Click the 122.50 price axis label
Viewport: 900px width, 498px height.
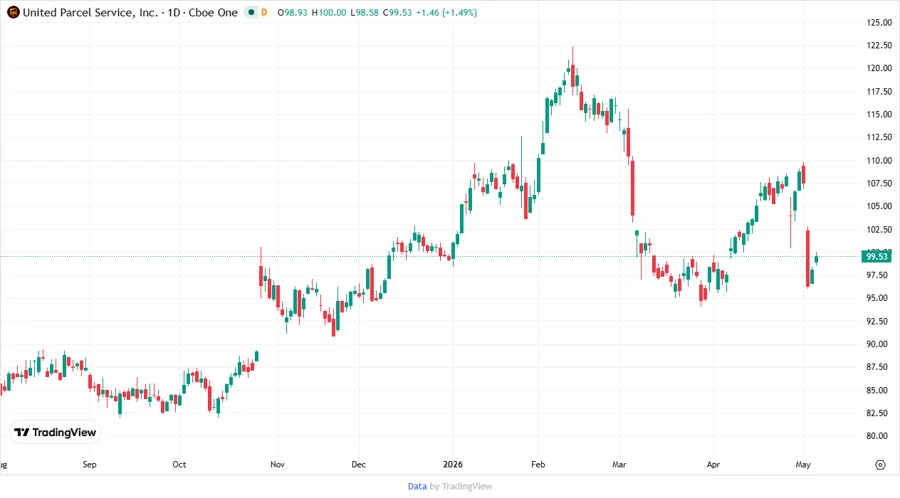pyautogui.click(x=879, y=45)
